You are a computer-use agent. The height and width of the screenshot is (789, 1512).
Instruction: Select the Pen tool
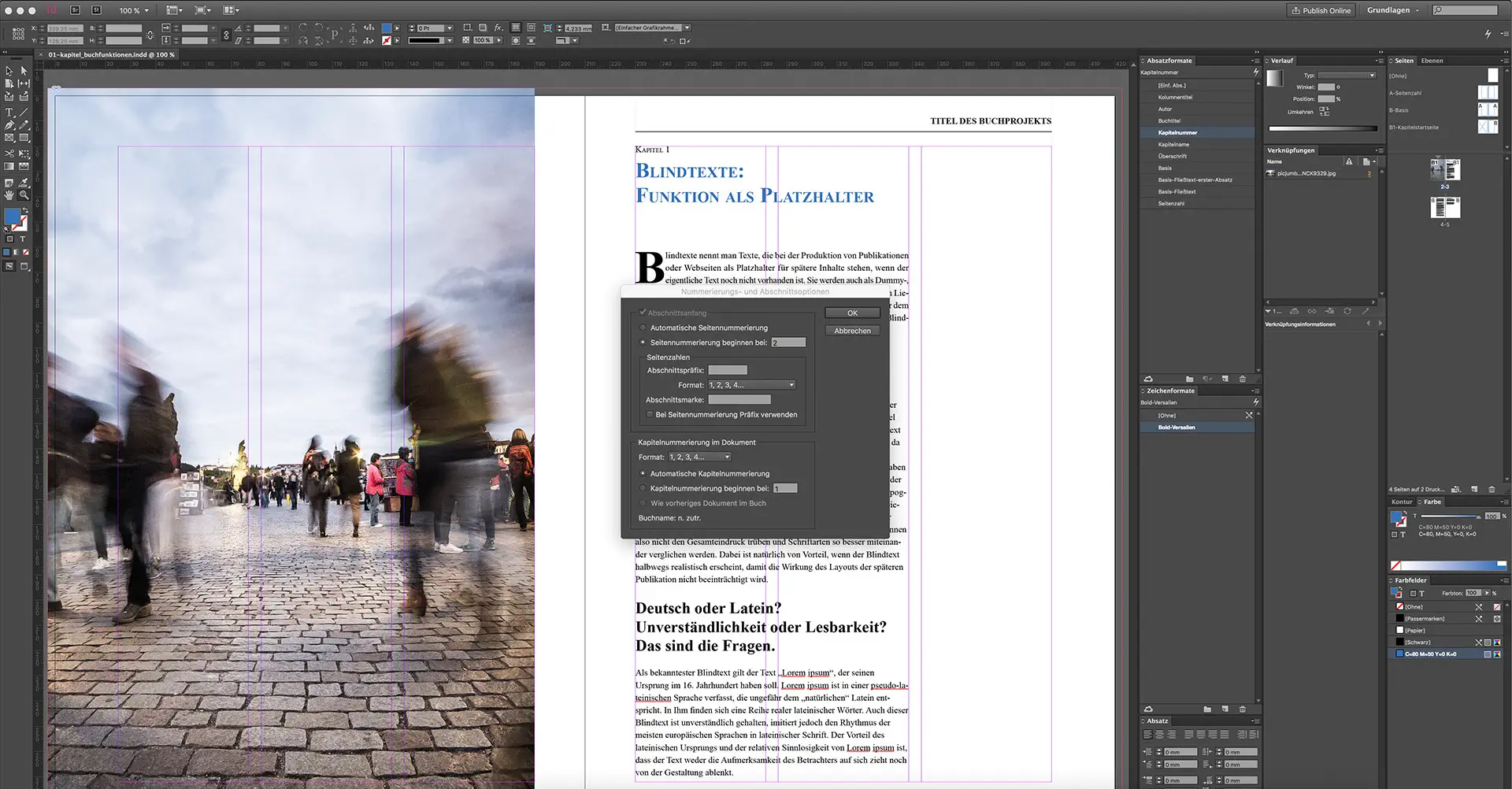click(9, 124)
